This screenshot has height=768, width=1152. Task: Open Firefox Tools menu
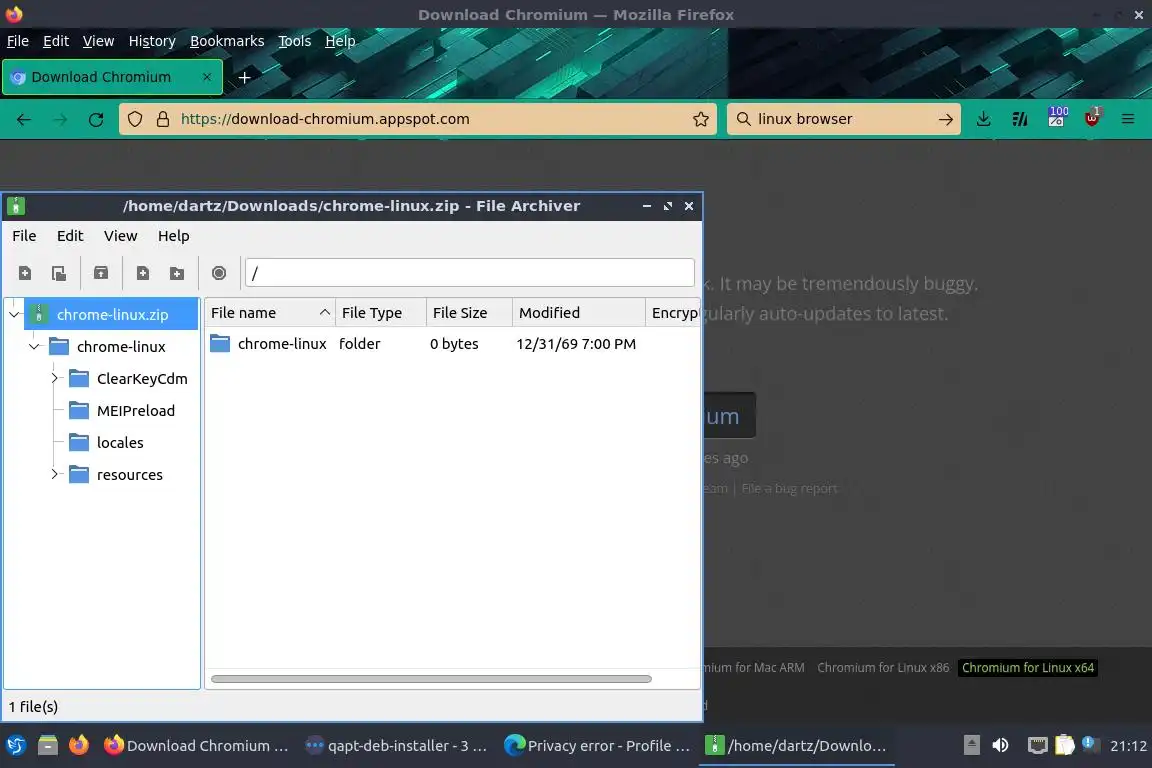click(295, 41)
